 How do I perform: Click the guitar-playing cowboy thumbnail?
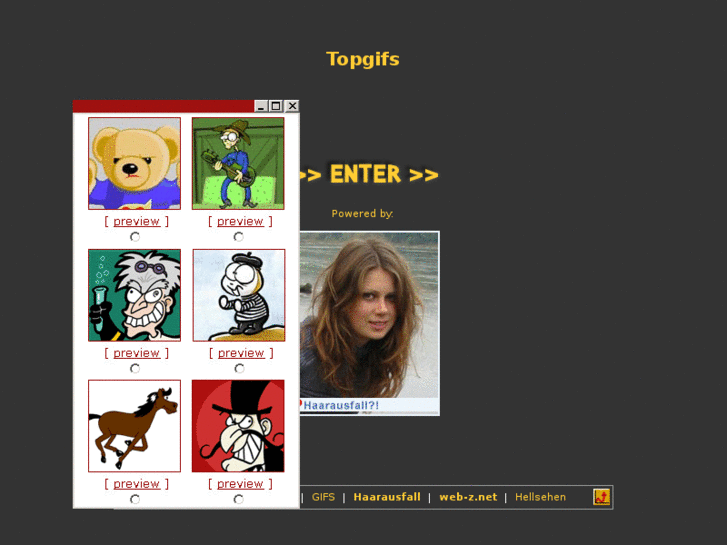(238, 163)
